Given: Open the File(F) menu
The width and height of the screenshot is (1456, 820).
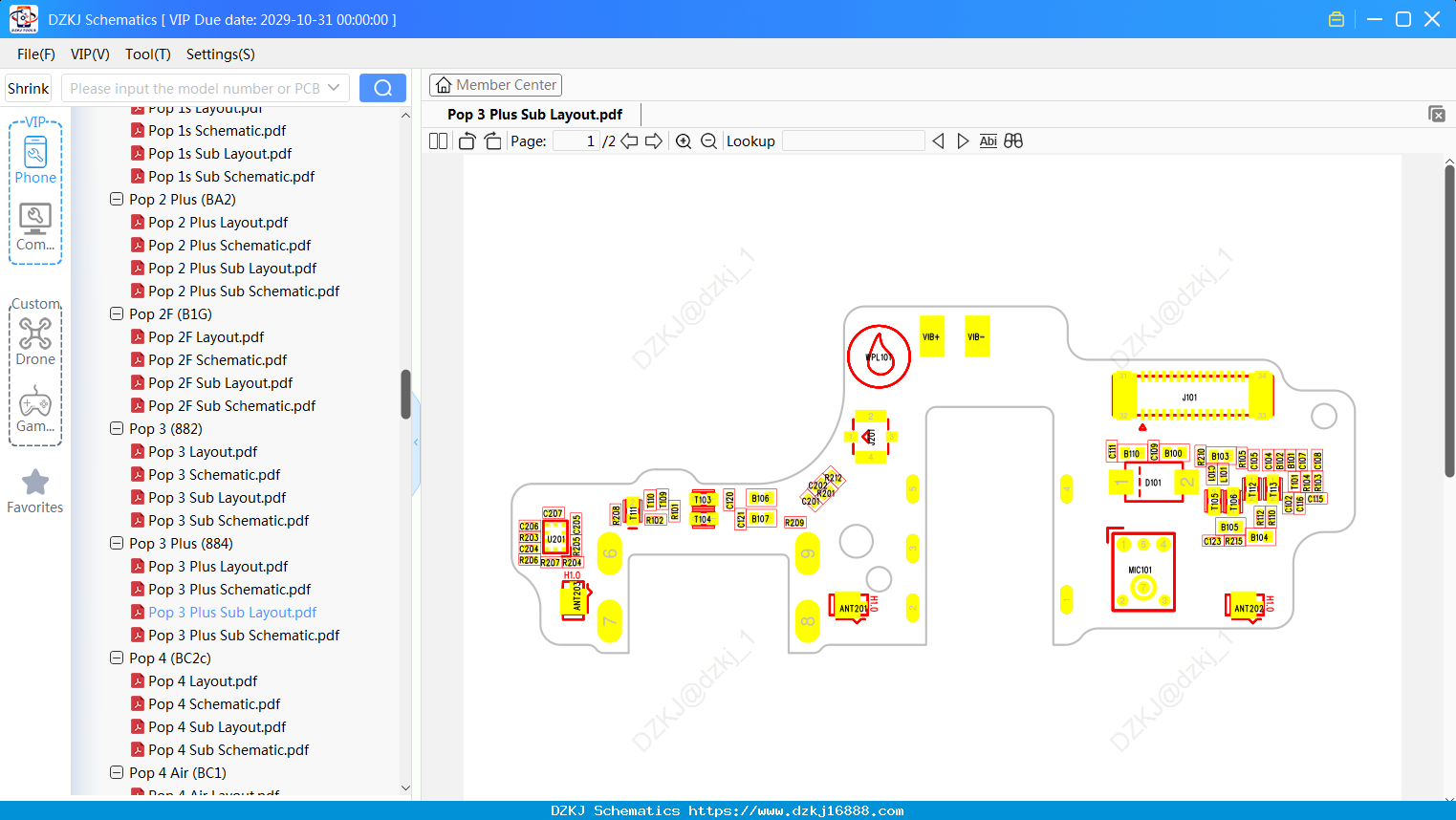Looking at the screenshot, I should (36, 54).
